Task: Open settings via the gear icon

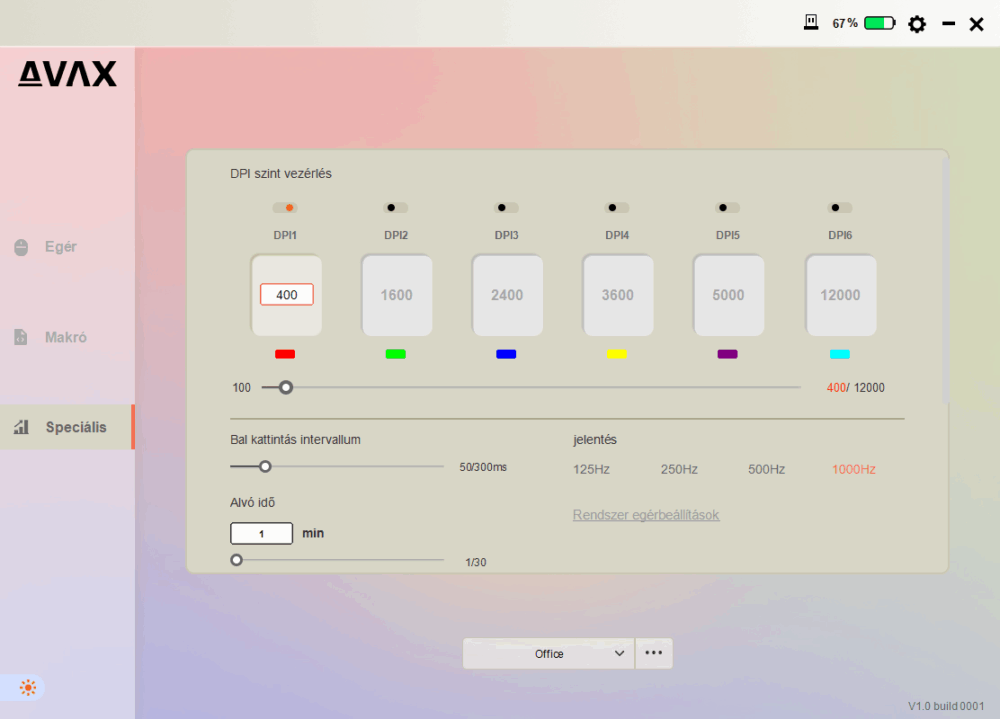Action: coord(916,24)
